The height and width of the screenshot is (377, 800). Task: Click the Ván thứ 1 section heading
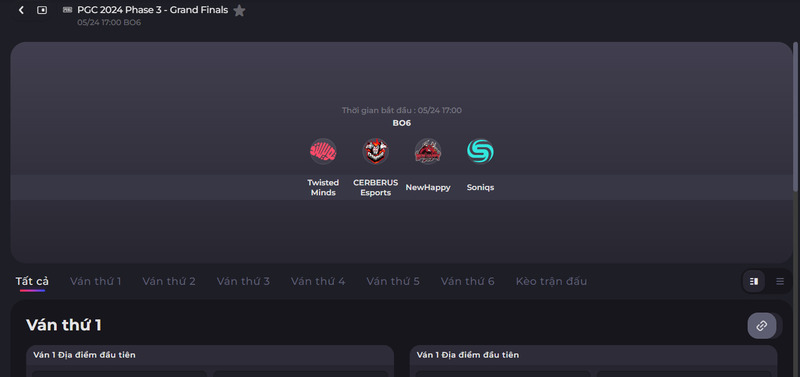pos(64,325)
